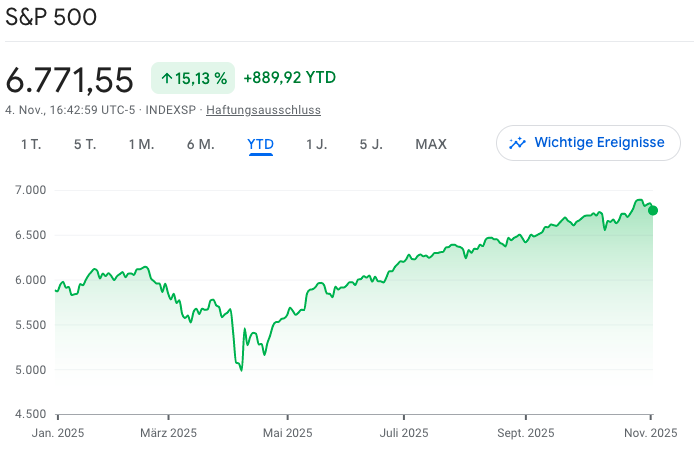Click the 4.500 y-axis label

coord(31,414)
